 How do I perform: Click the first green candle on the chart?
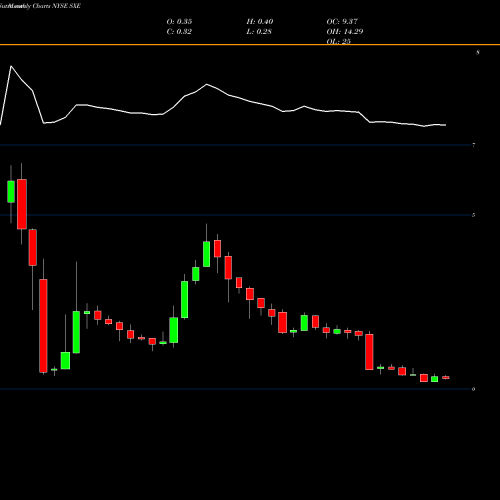tap(11, 192)
